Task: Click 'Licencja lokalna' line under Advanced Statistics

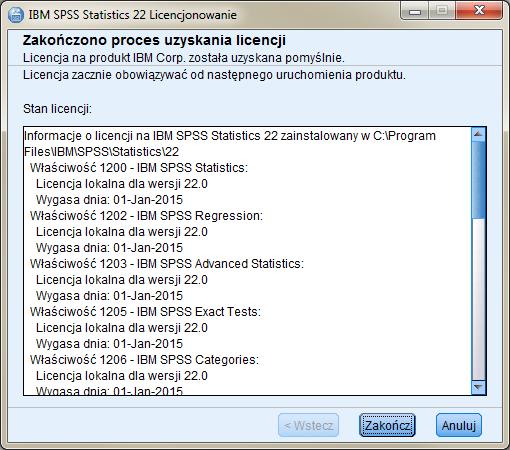Action: (x=122, y=280)
